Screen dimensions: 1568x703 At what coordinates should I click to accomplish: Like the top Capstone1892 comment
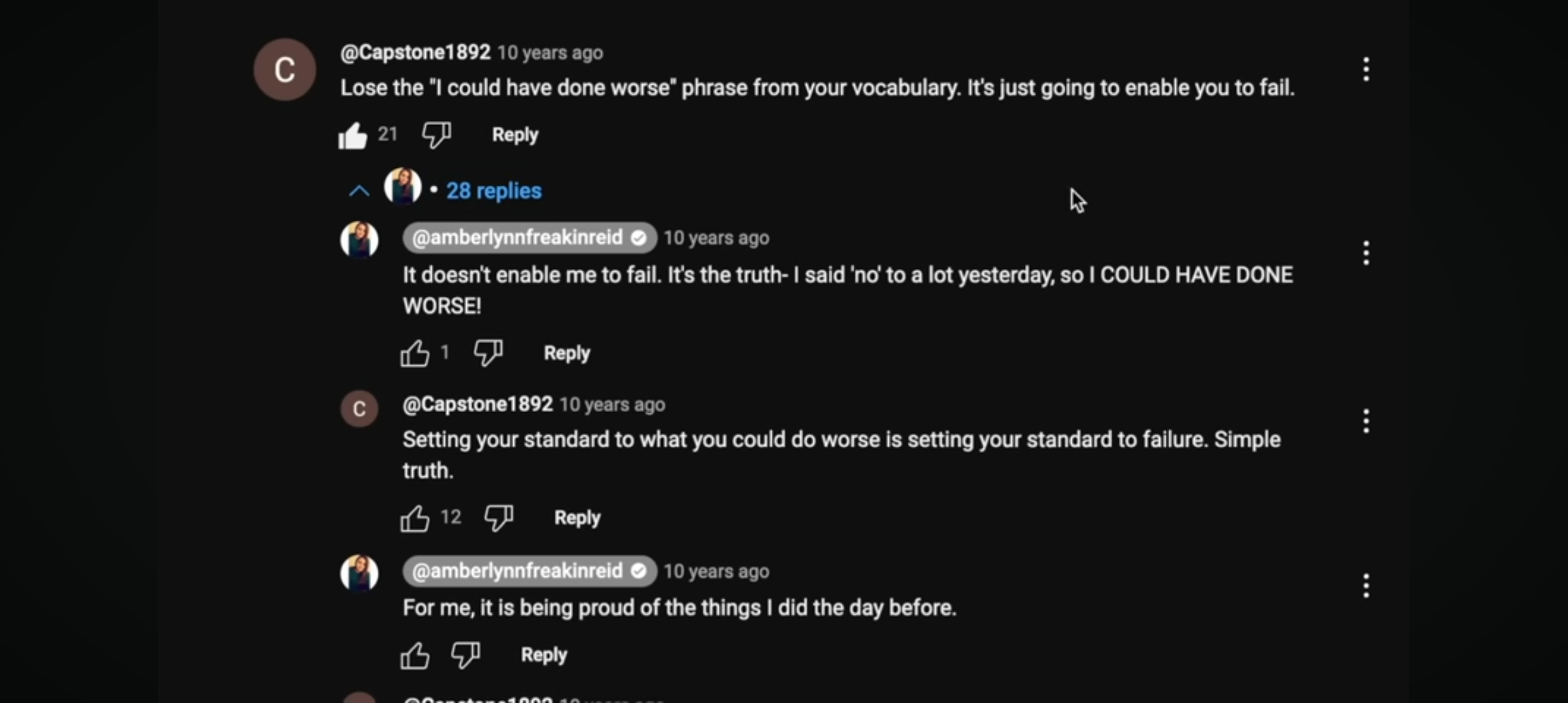(x=352, y=135)
